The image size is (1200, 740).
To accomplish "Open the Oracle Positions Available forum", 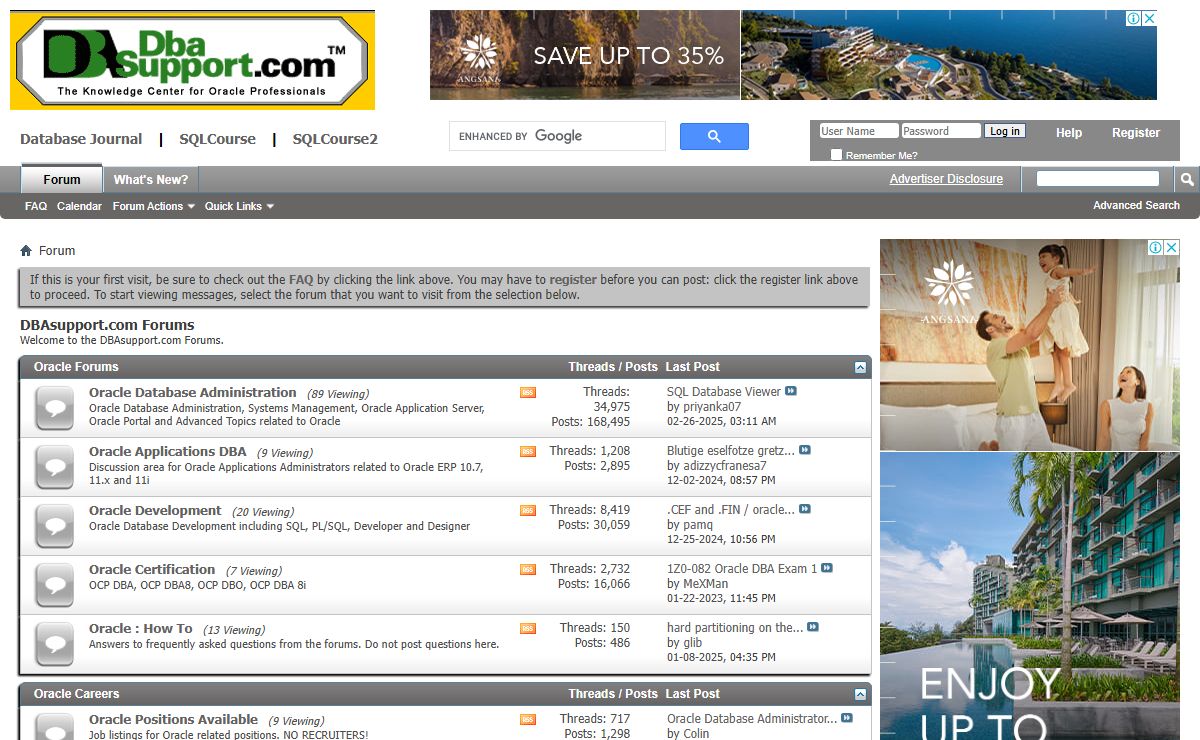I will tap(174, 720).
